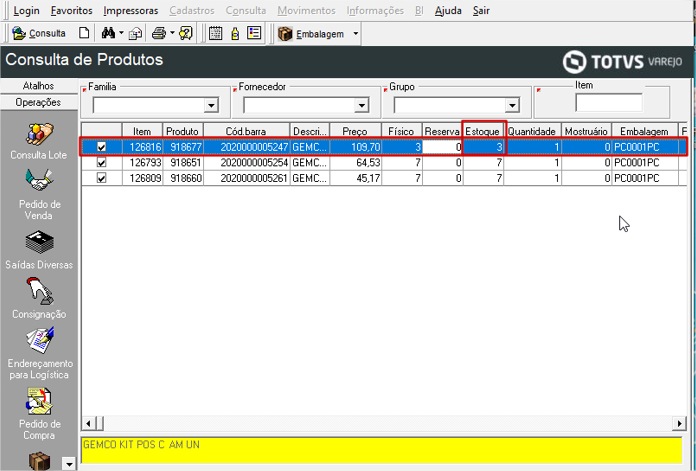This screenshot has width=696, height=471.
Task: Click the blank new document icon
Action: [x=84, y=33]
